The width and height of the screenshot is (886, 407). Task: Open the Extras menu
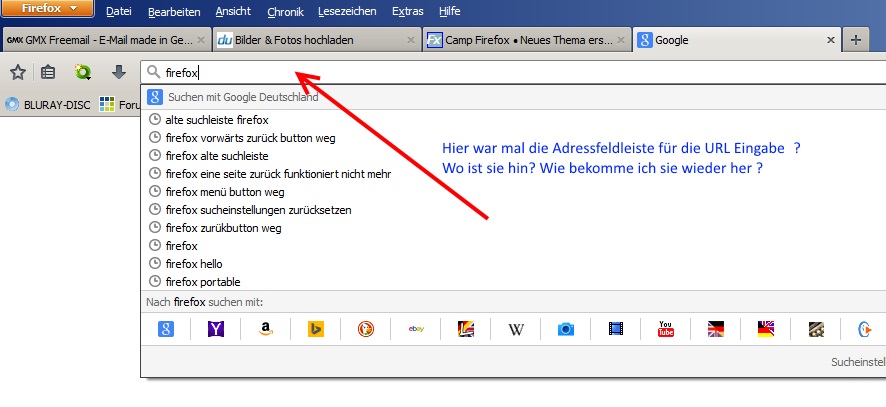407,11
